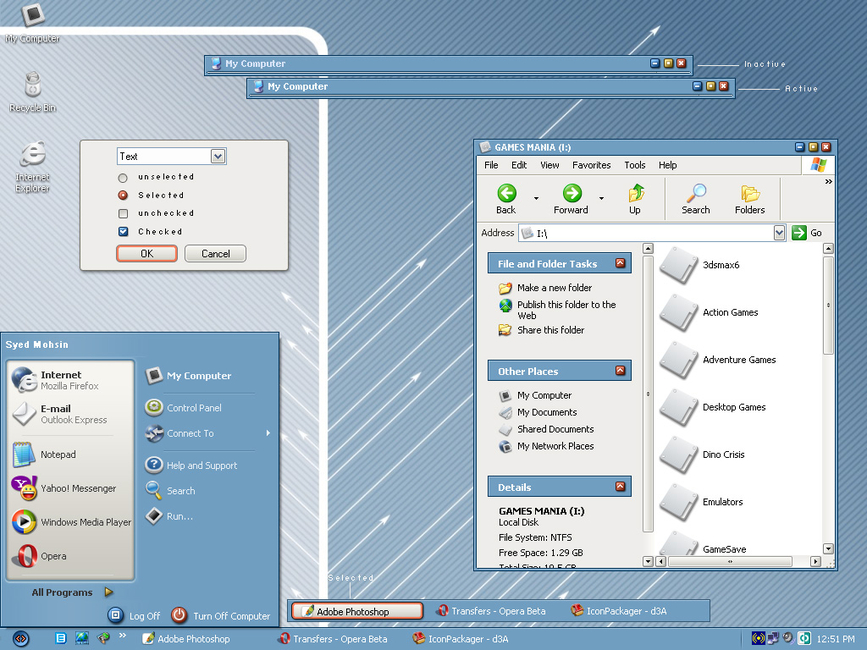Launch Notepad from Start menu
867x650 pixels.
click(70, 454)
